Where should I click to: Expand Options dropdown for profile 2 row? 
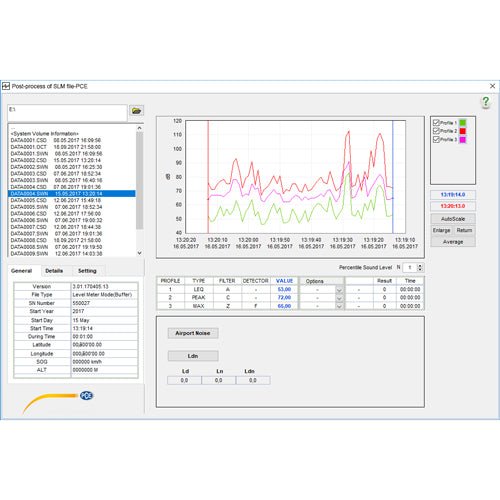(x=339, y=298)
